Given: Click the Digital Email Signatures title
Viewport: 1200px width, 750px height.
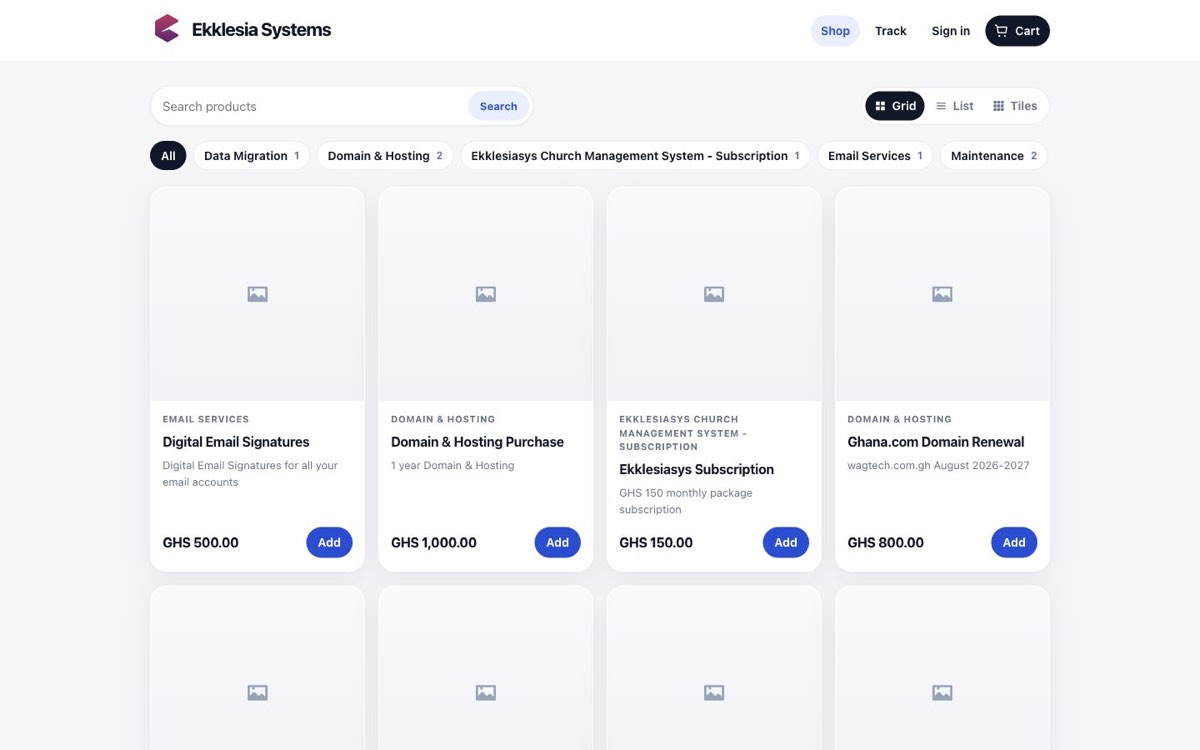Looking at the screenshot, I should tap(236, 442).
